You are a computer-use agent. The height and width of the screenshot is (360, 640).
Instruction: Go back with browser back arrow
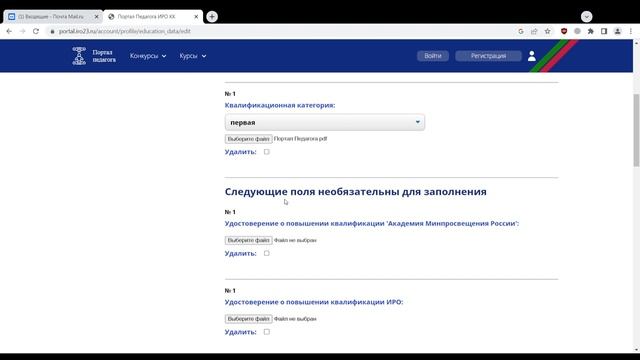click(9, 31)
